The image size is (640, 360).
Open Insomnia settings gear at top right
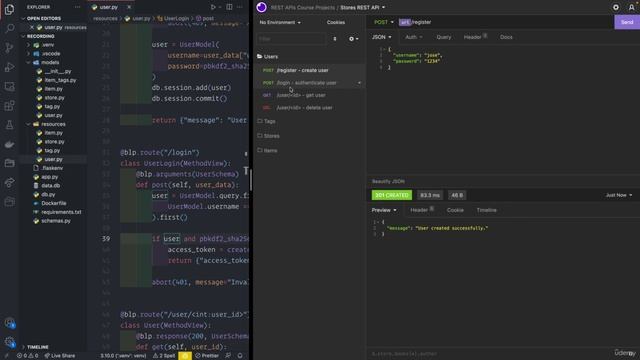(x=616, y=7)
